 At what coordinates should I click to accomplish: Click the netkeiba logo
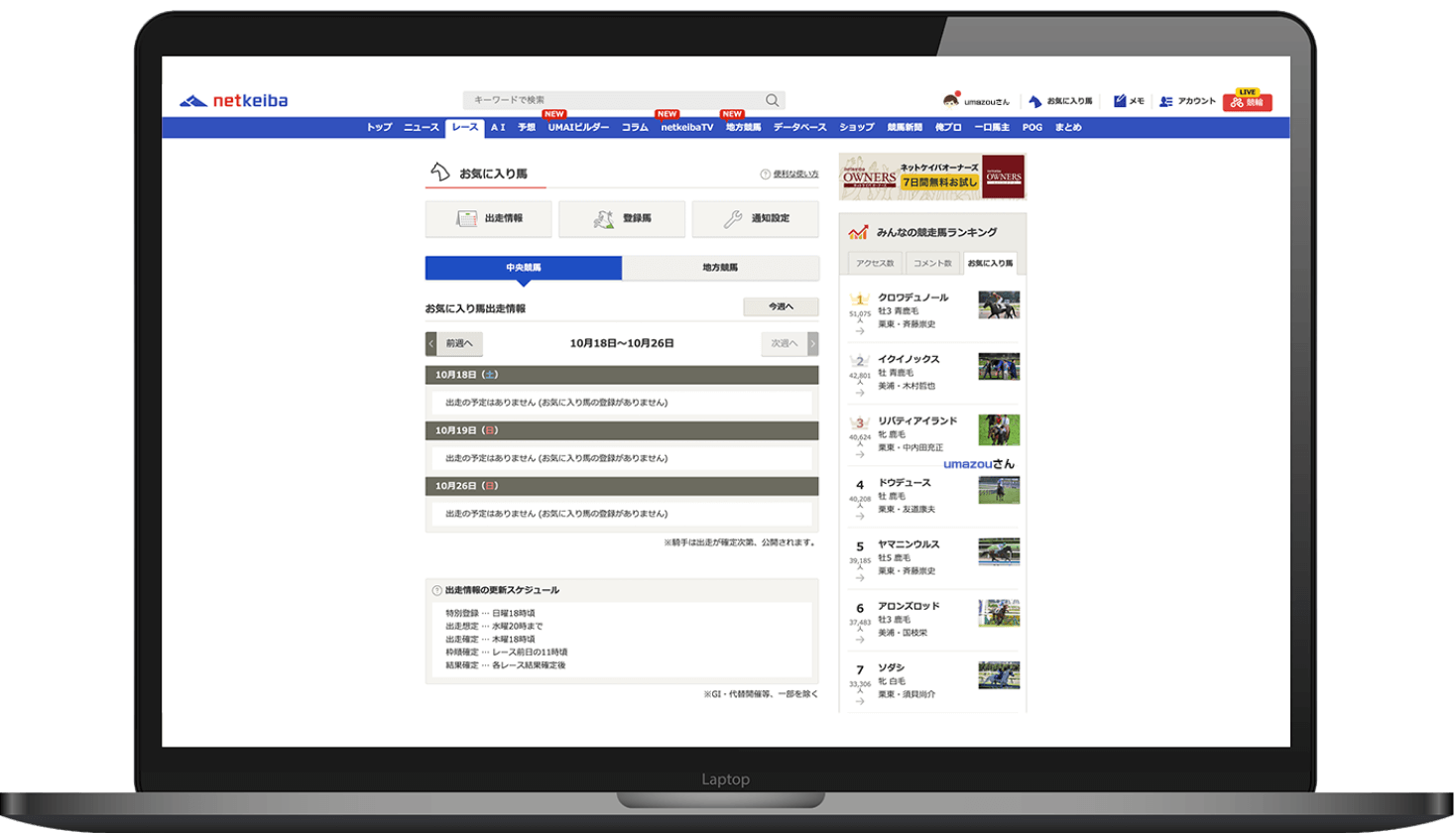[234, 101]
